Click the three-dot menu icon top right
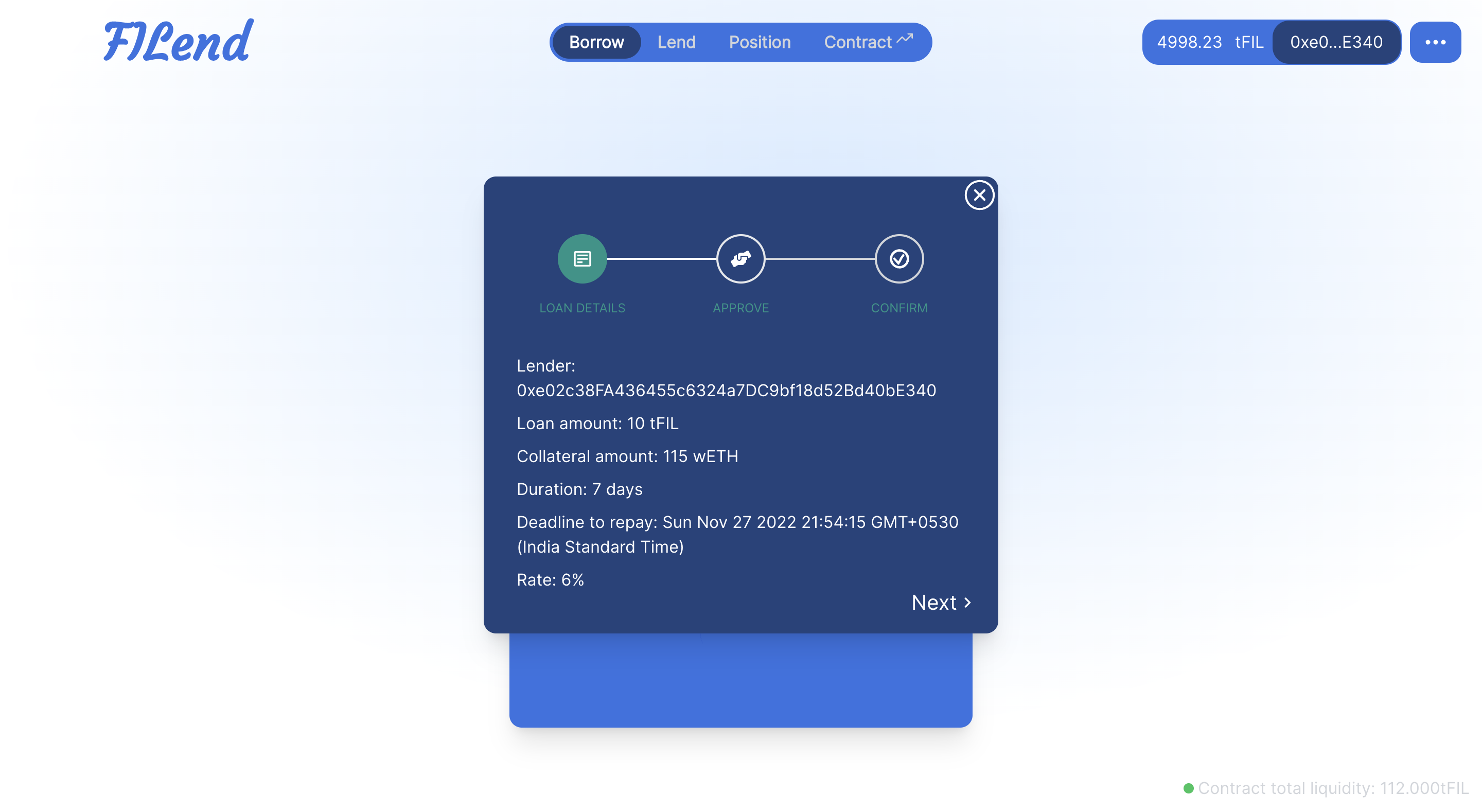This screenshot has width=1482, height=812. tap(1436, 42)
